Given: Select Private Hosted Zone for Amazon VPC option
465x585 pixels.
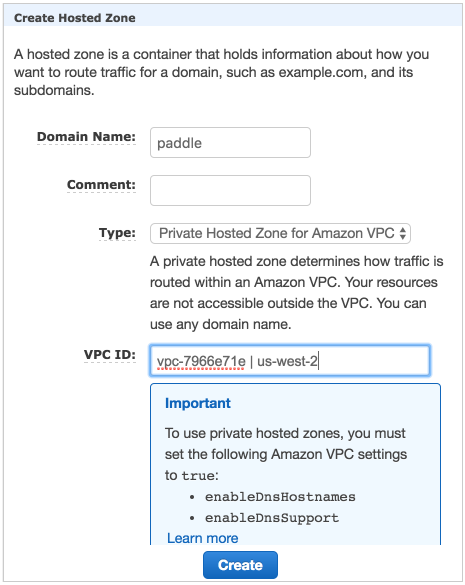Looking at the screenshot, I should point(277,234).
